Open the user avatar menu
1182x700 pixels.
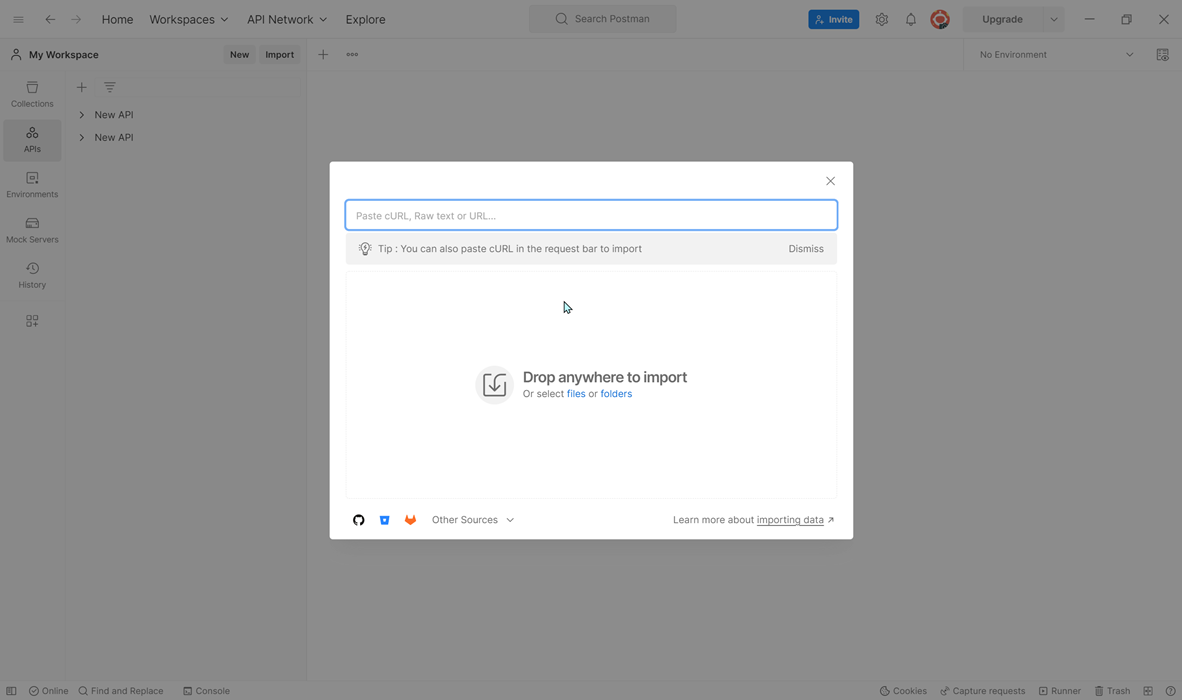click(940, 20)
